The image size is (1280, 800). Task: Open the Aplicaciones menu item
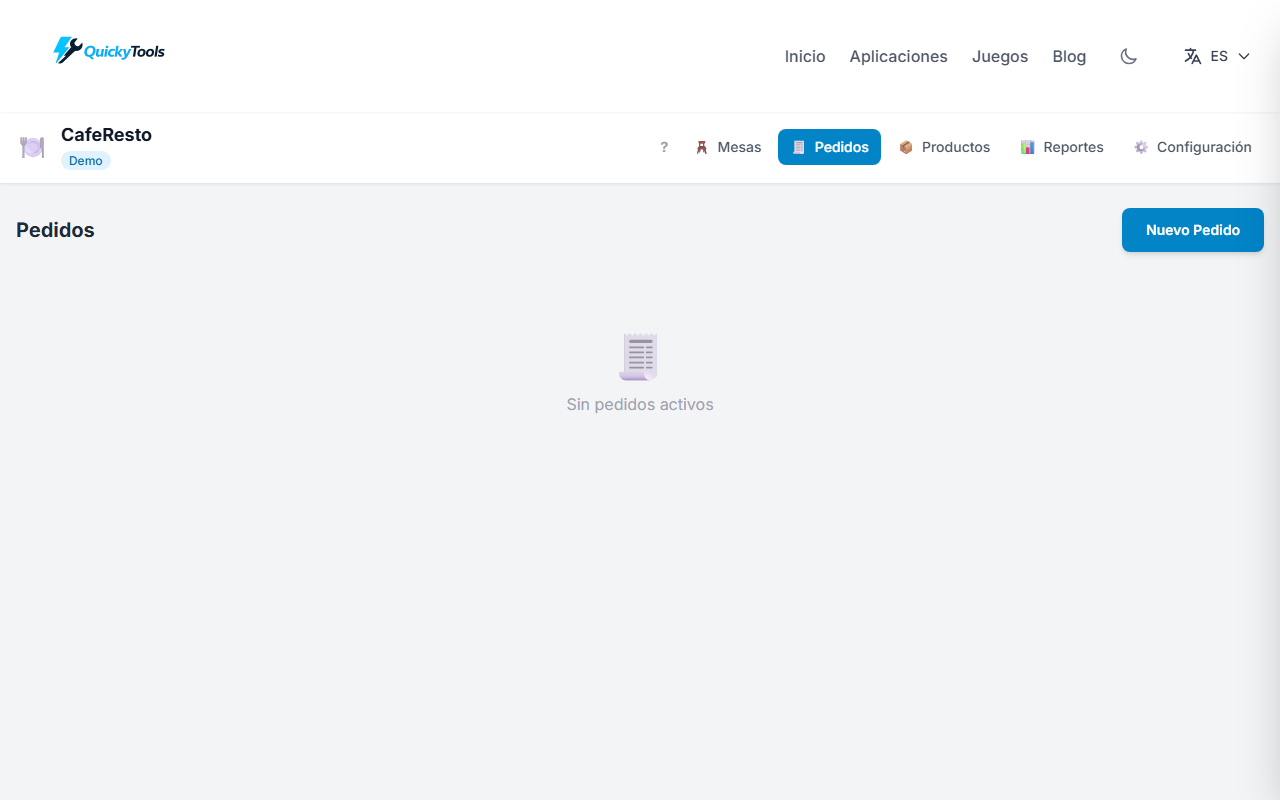coord(898,56)
